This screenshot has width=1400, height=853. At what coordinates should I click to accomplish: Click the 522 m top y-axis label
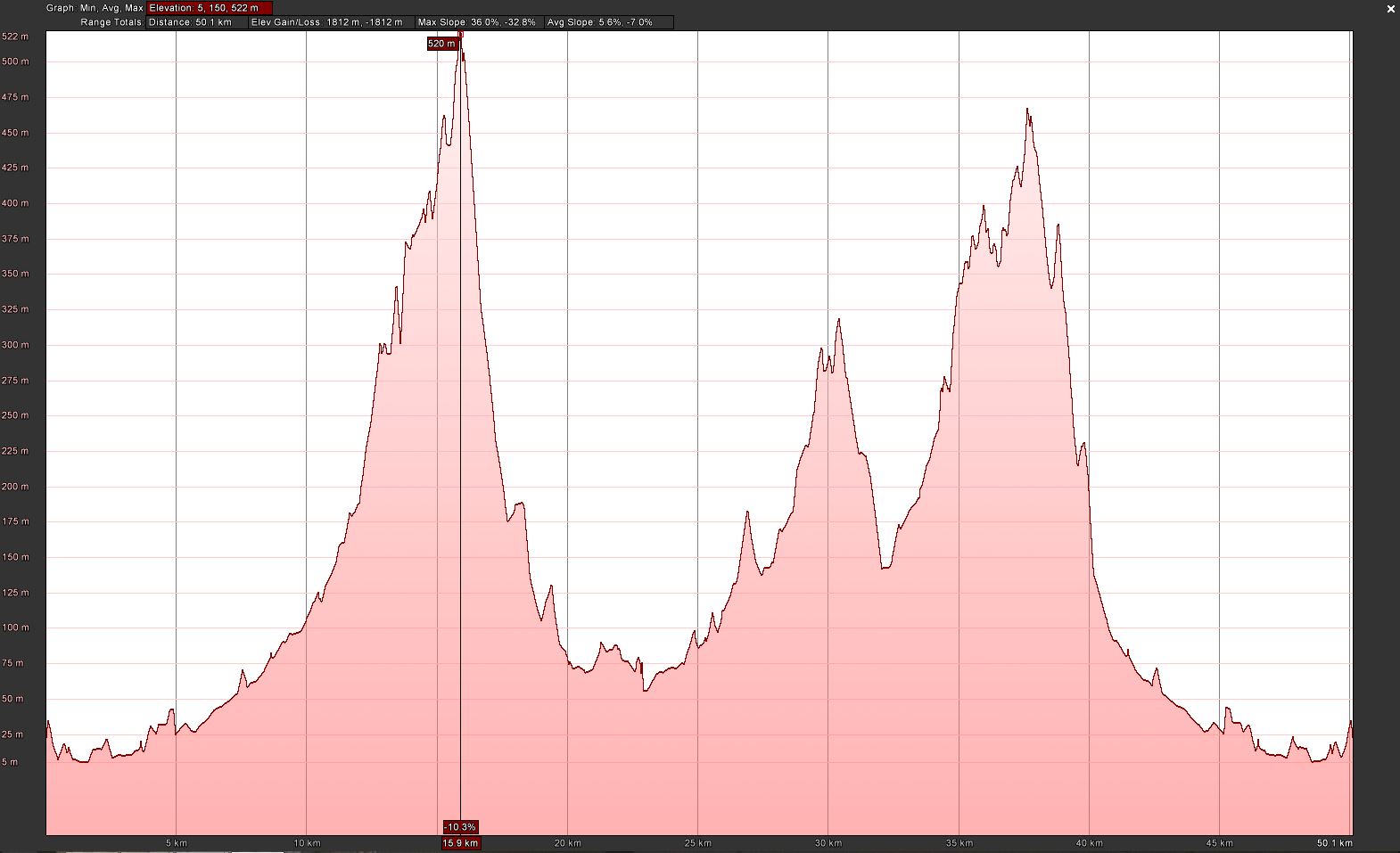click(15, 37)
